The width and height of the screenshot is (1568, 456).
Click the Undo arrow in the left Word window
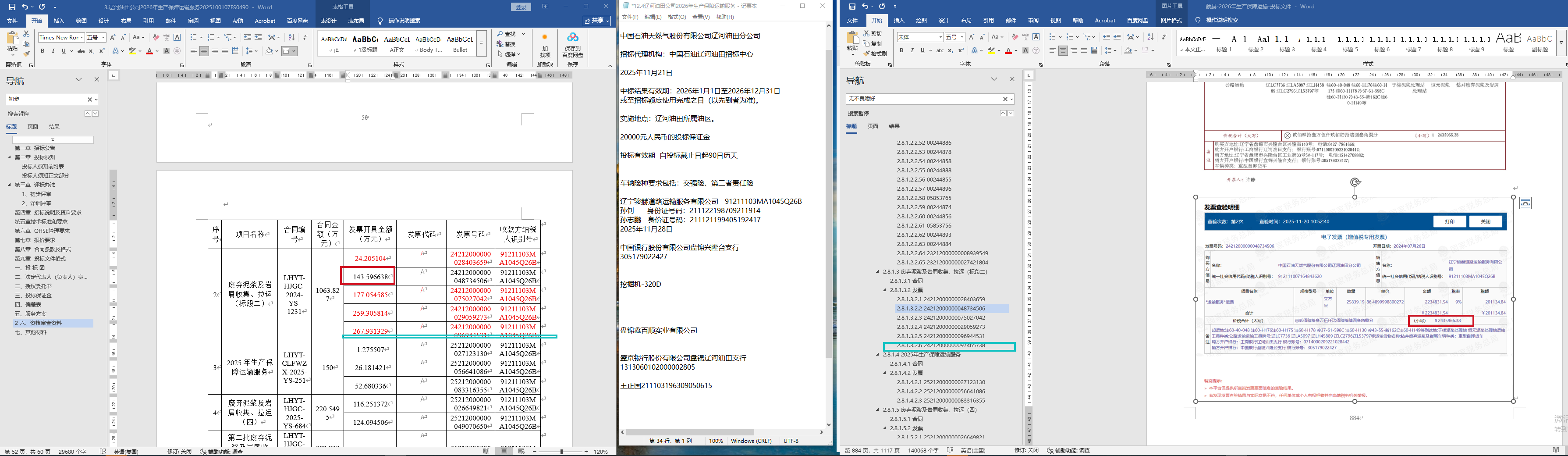click(x=25, y=7)
